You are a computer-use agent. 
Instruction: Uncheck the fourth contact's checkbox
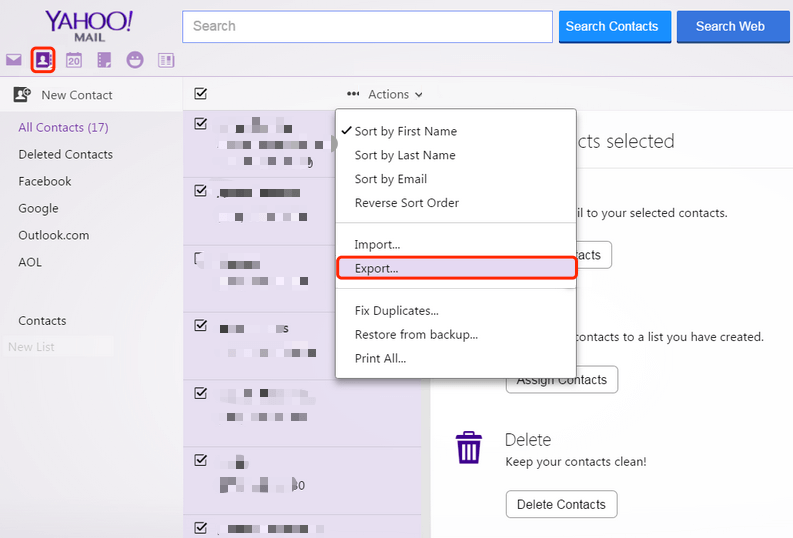coord(201,325)
